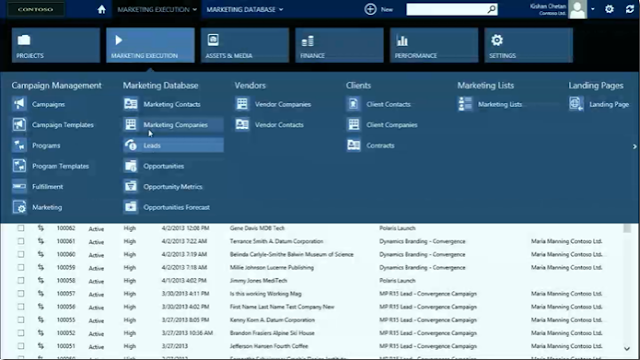This screenshot has height=360, width=640.
Task: Open the Programs icon
Action: 19,145
